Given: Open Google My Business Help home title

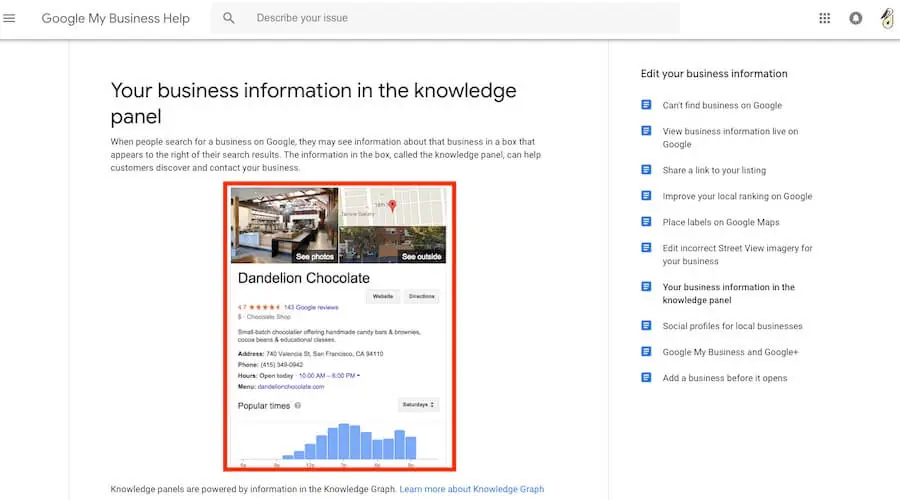Looking at the screenshot, I should (x=115, y=18).
